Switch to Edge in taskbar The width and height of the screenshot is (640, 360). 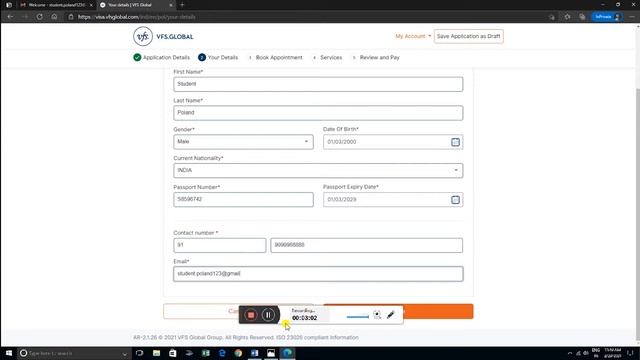point(287,353)
